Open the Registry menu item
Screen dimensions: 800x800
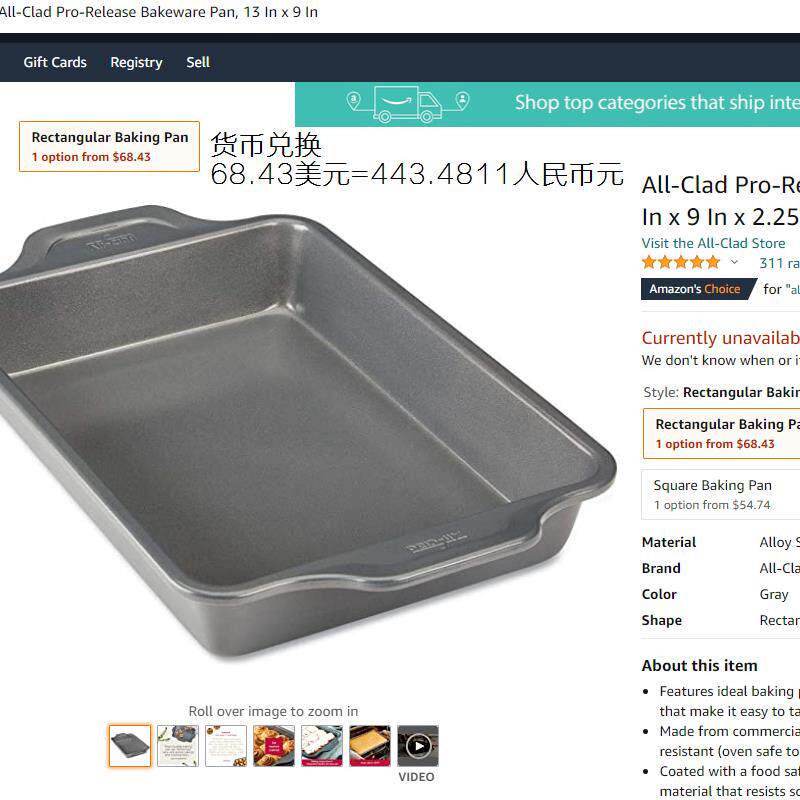tap(136, 63)
